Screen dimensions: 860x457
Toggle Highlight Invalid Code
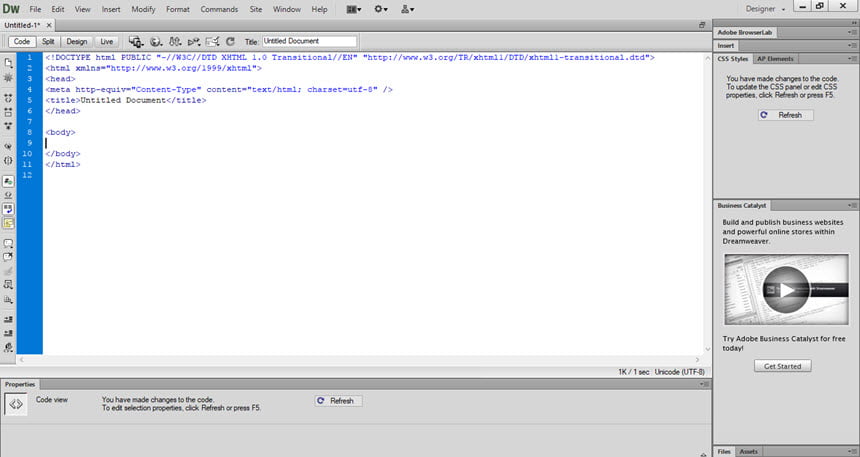coord(8,195)
